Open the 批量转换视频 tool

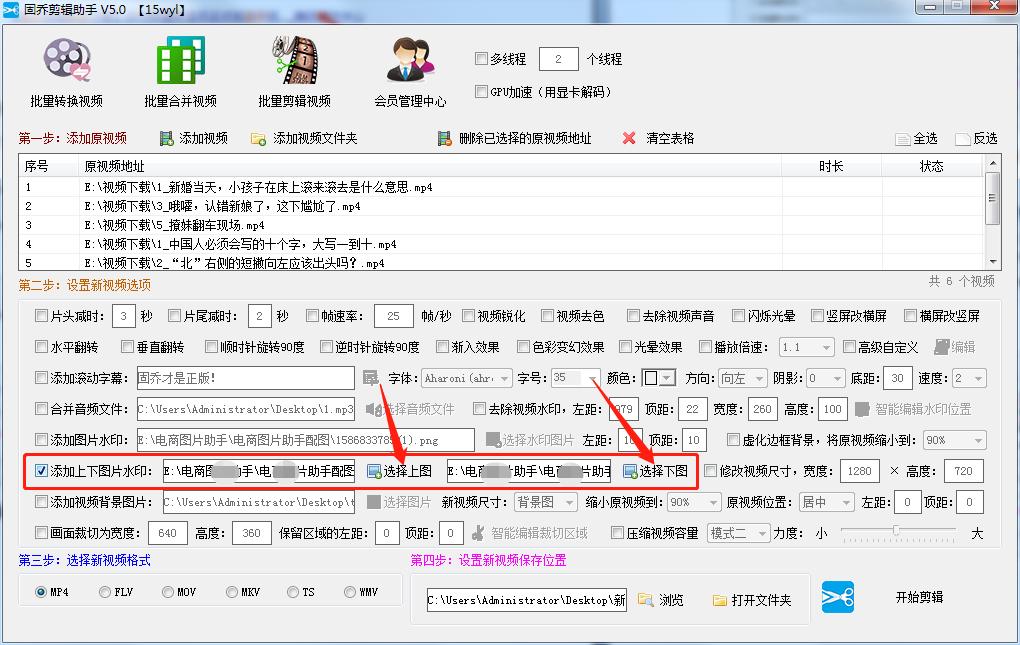coord(67,70)
